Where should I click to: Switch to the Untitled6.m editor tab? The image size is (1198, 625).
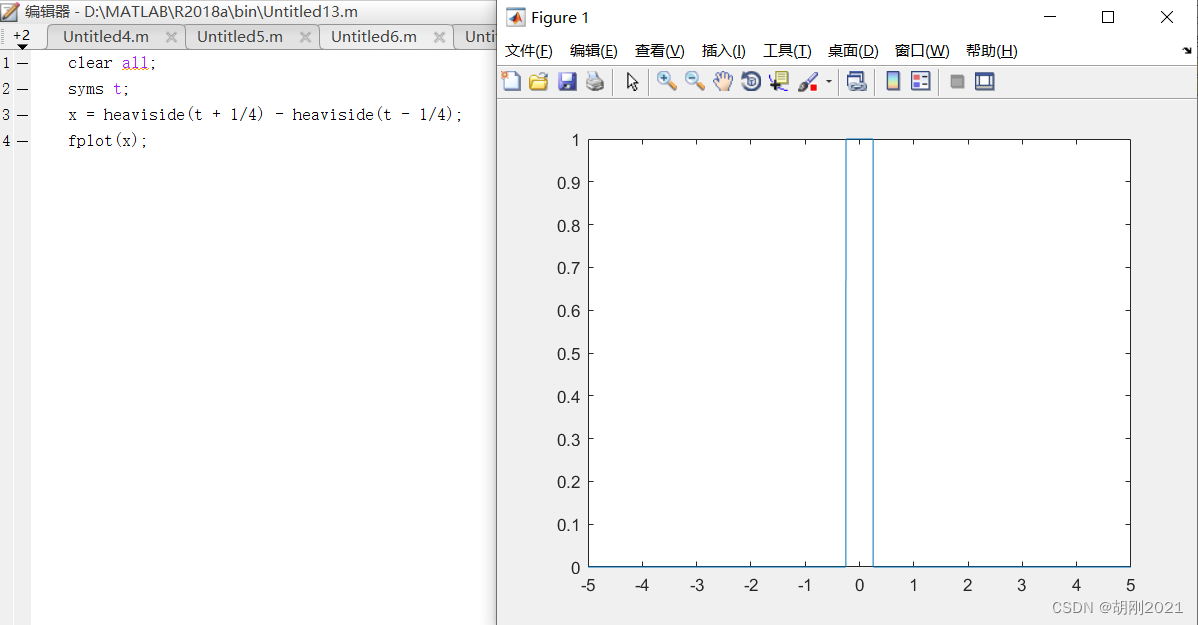point(374,37)
